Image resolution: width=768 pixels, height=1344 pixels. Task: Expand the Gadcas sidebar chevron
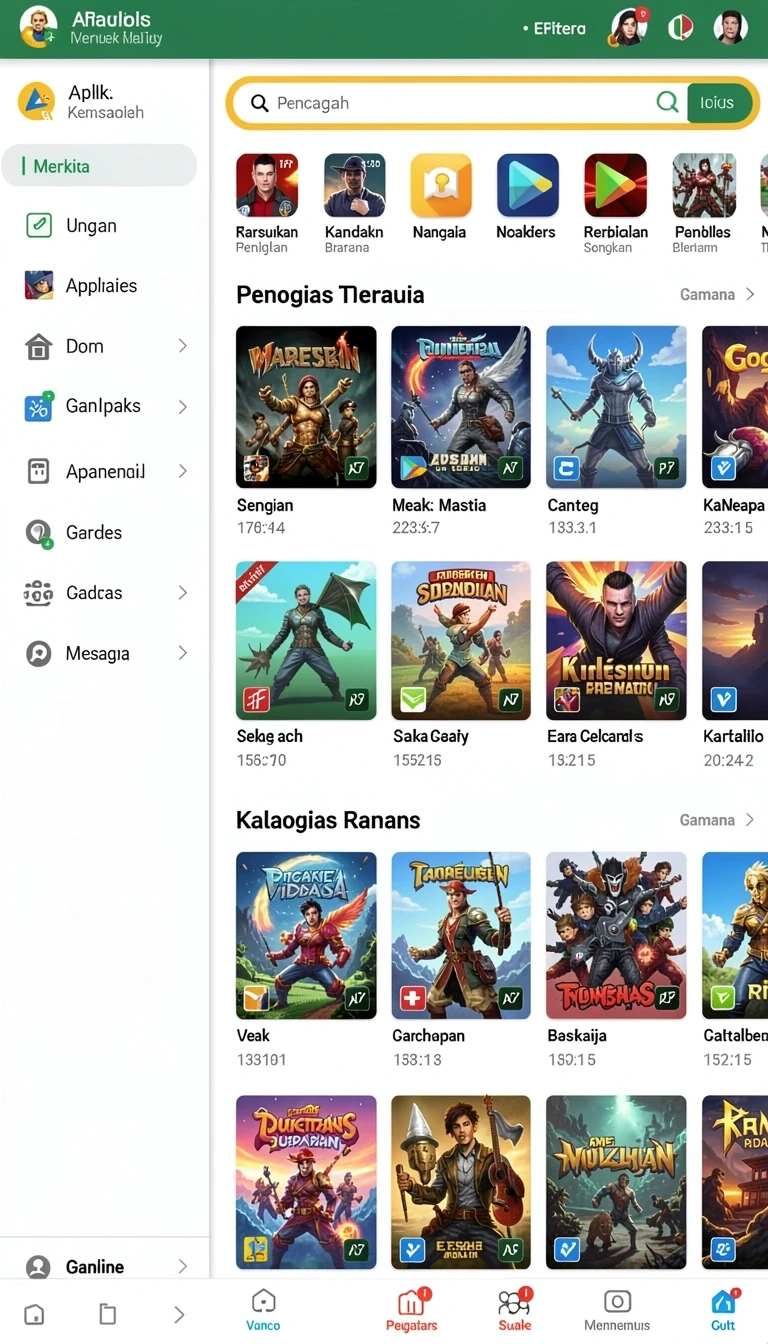click(x=182, y=592)
